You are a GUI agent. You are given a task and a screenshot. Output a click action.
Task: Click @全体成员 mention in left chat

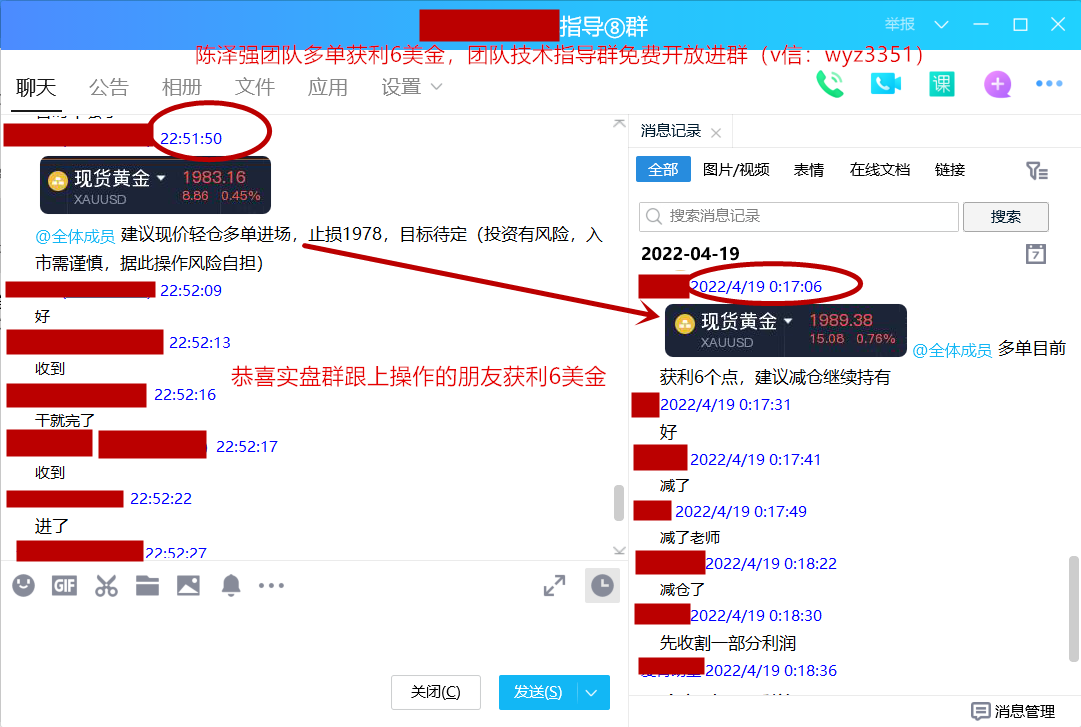[75, 236]
